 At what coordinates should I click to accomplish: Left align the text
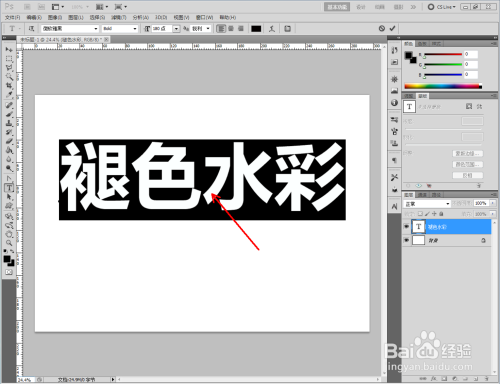[x=221, y=29]
